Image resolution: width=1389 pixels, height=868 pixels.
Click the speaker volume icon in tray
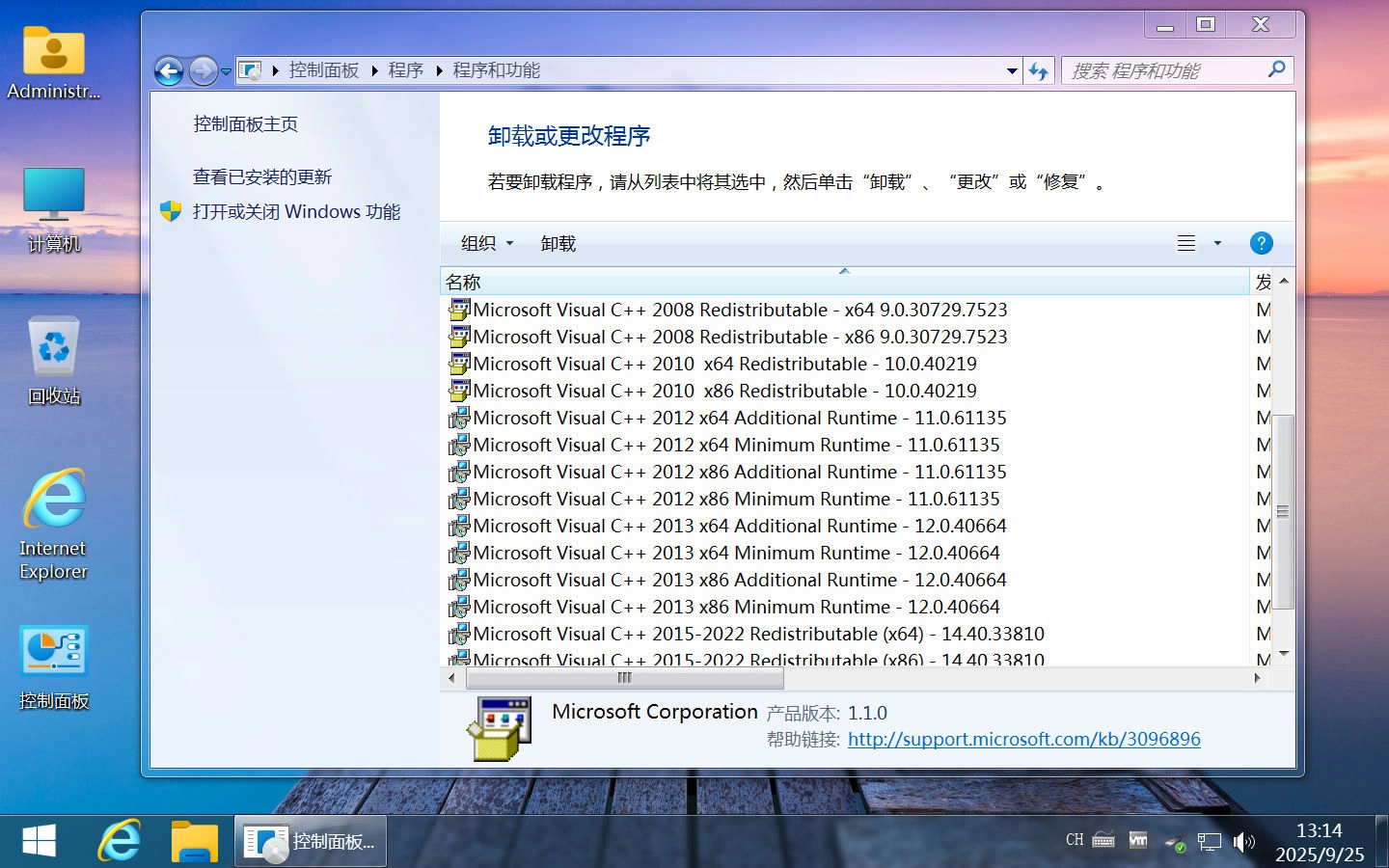[1243, 841]
